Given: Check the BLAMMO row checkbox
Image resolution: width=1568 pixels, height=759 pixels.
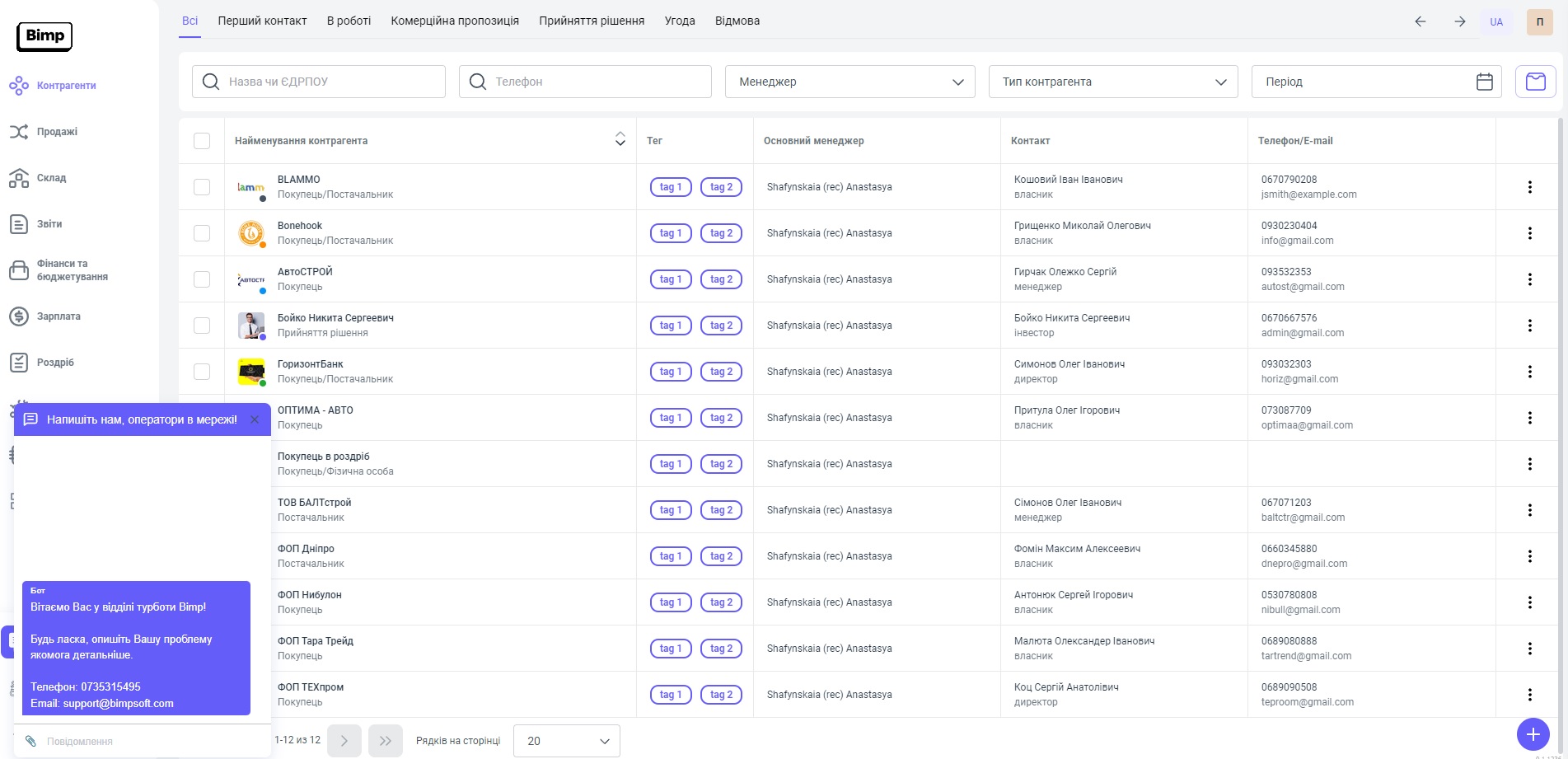Looking at the screenshot, I should [x=202, y=187].
